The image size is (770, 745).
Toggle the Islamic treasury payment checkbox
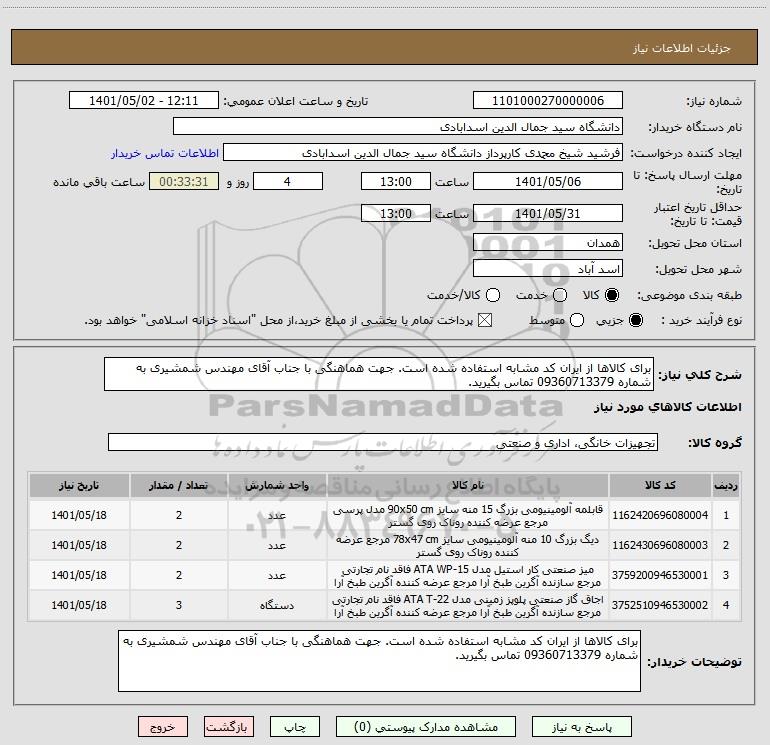(485, 321)
